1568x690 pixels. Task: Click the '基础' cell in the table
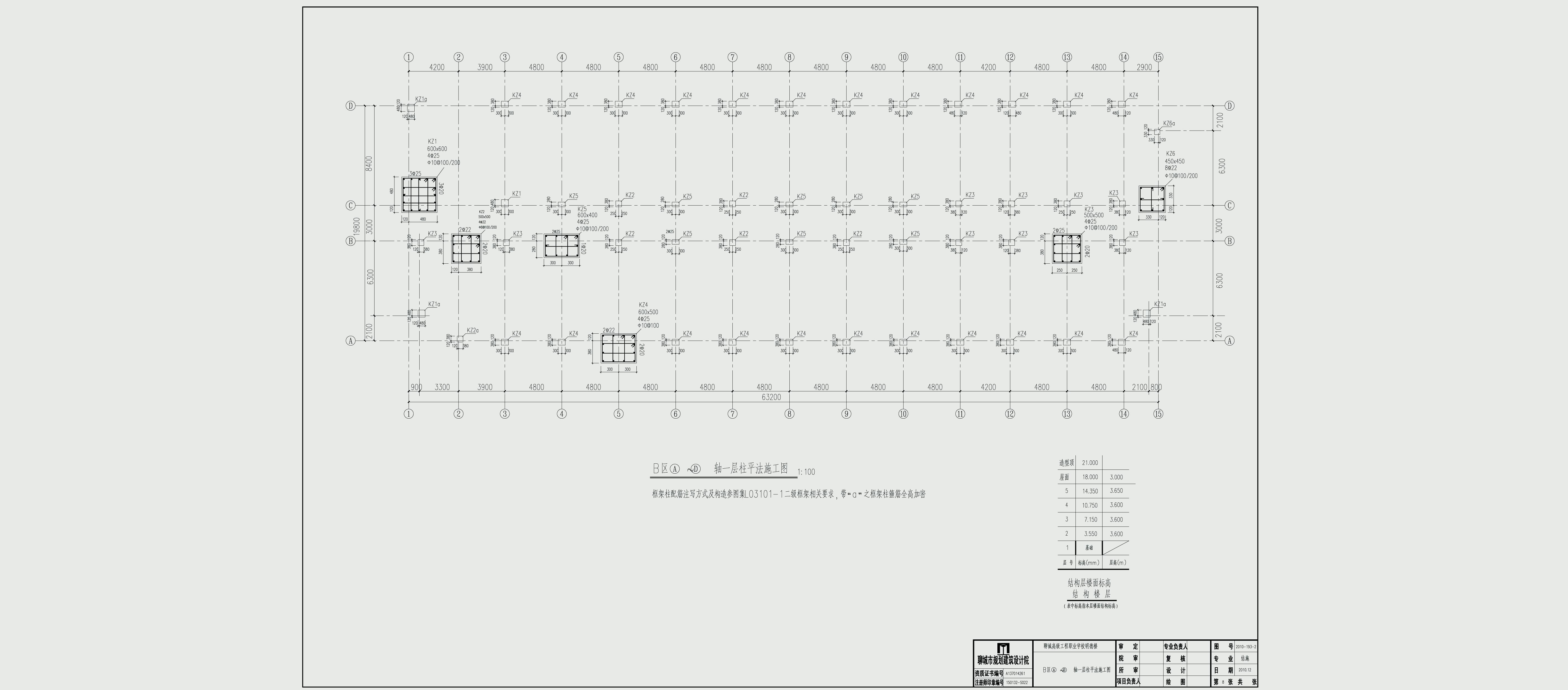[x=1089, y=548]
